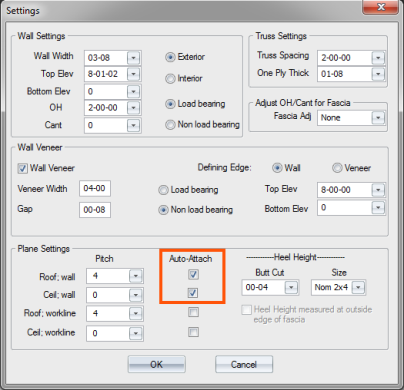Close the Settings dialog window
This screenshot has height=390, width=404.
point(381,7)
